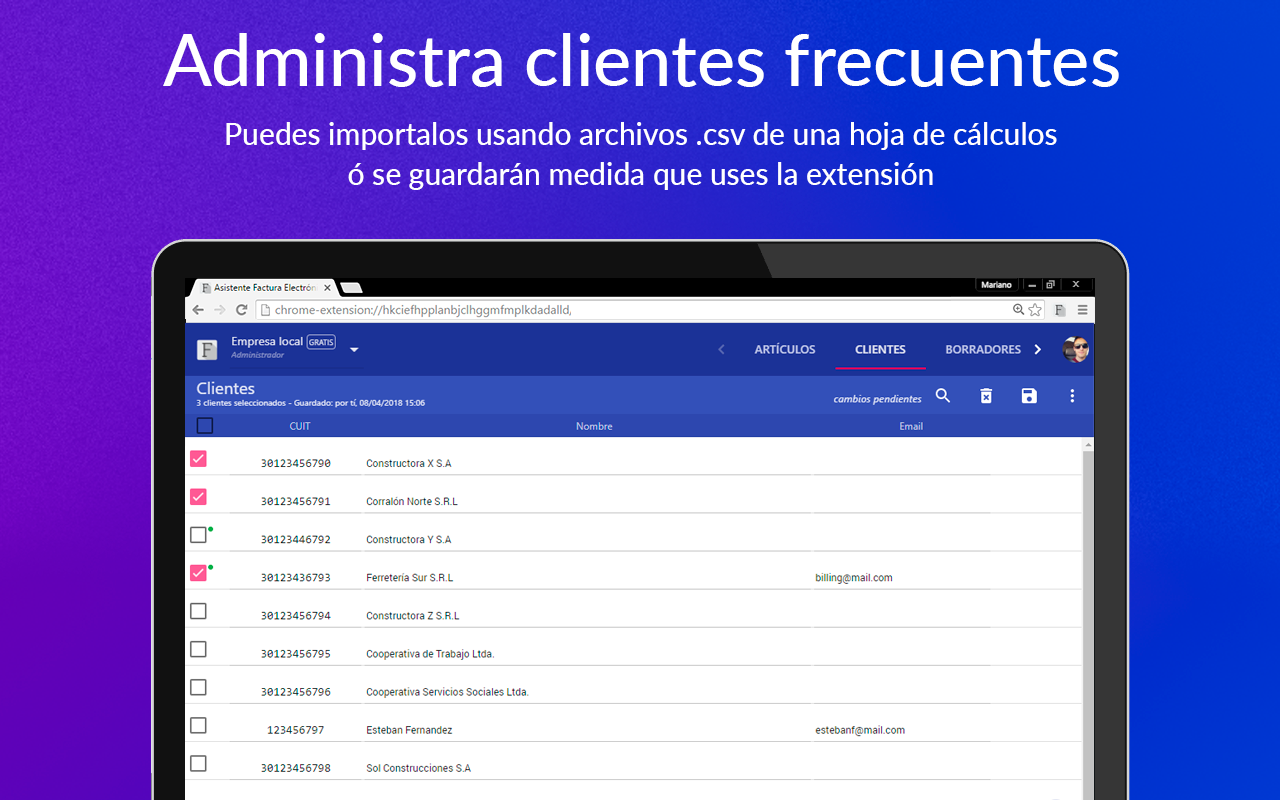Toggle the select-all checkbox in header
The height and width of the screenshot is (800, 1280).
pos(205,426)
